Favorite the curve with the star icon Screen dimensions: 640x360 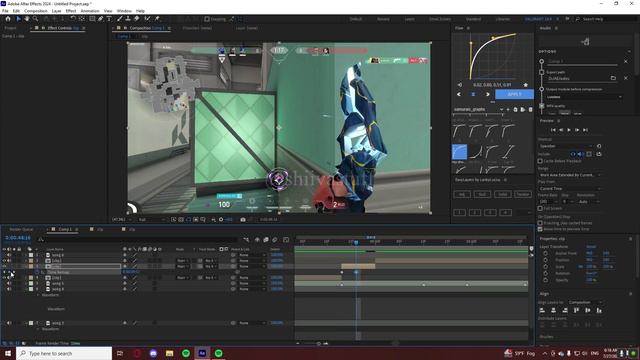[x=526, y=85]
